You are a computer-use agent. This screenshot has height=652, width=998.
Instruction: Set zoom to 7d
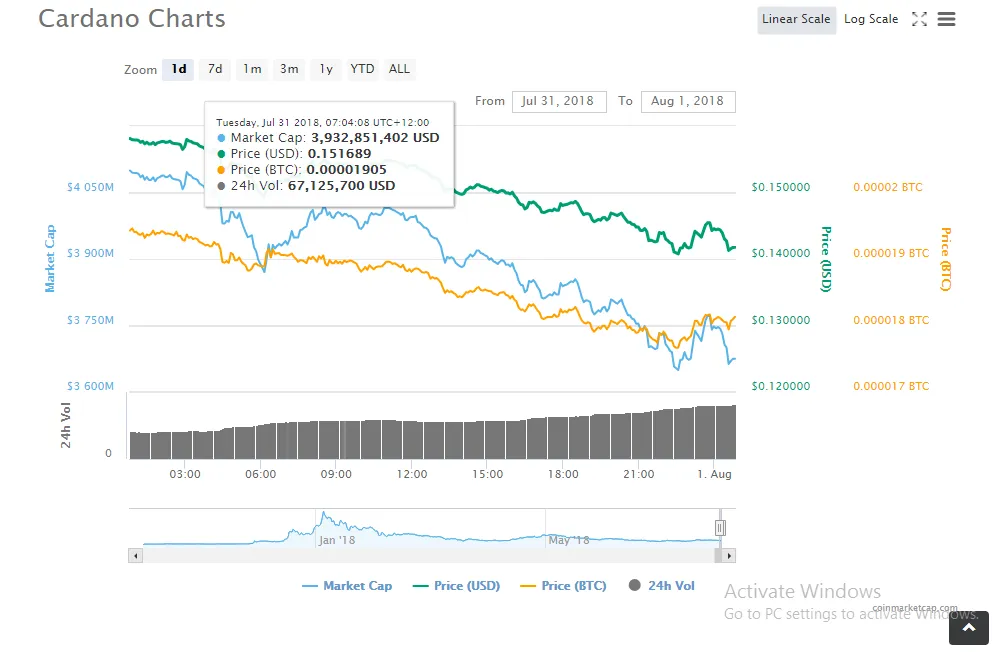215,69
